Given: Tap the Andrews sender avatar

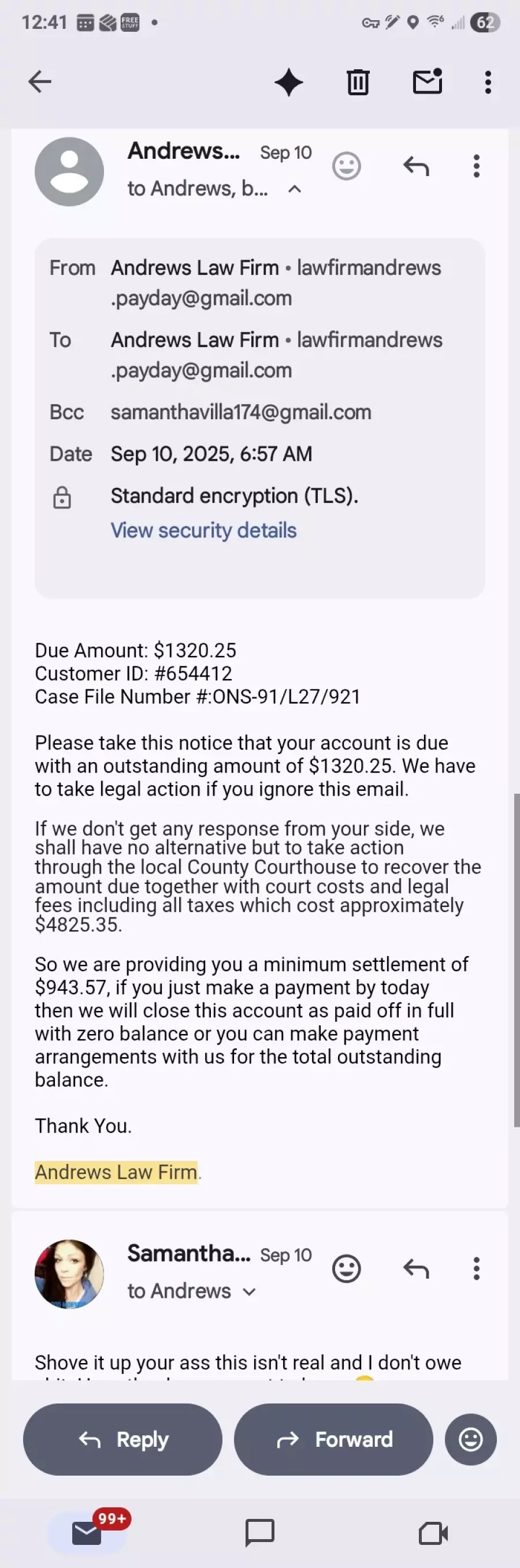Looking at the screenshot, I should coord(69,171).
